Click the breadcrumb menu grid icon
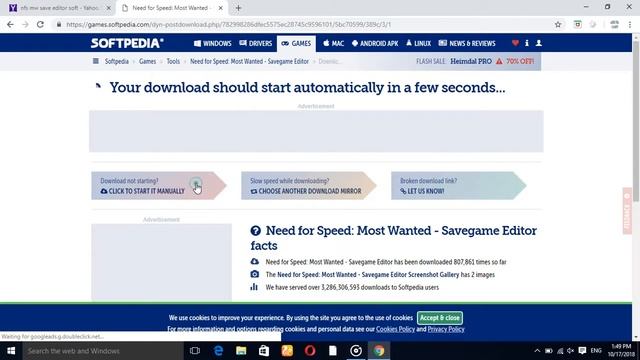The image size is (640, 360). (96, 61)
